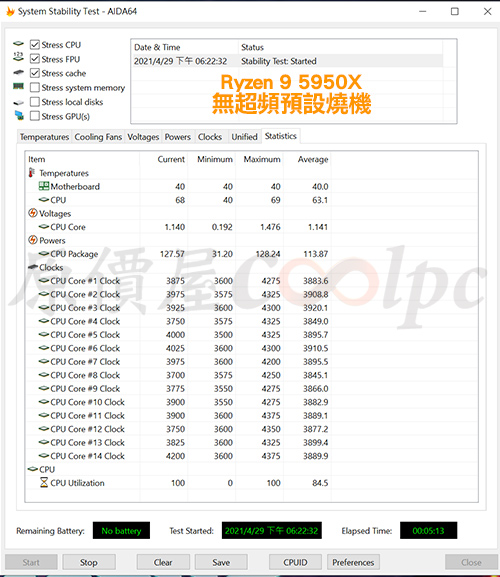Select the Unified tab

(244, 137)
